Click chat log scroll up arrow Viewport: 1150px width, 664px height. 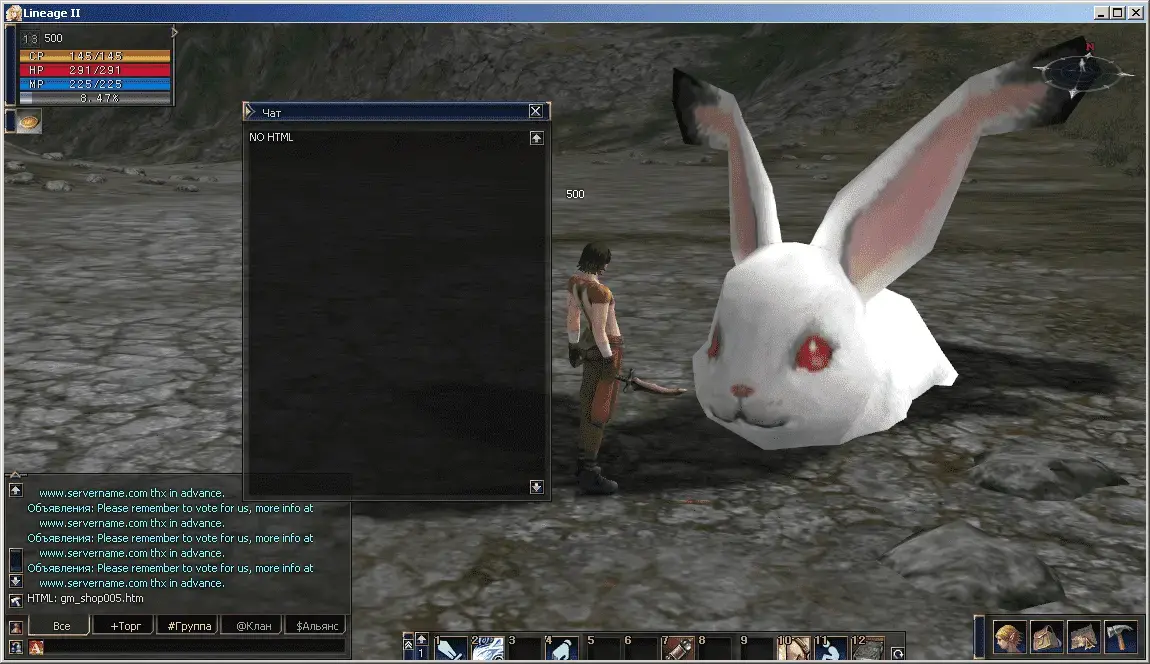pyautogui.click(x=15, y=490)
